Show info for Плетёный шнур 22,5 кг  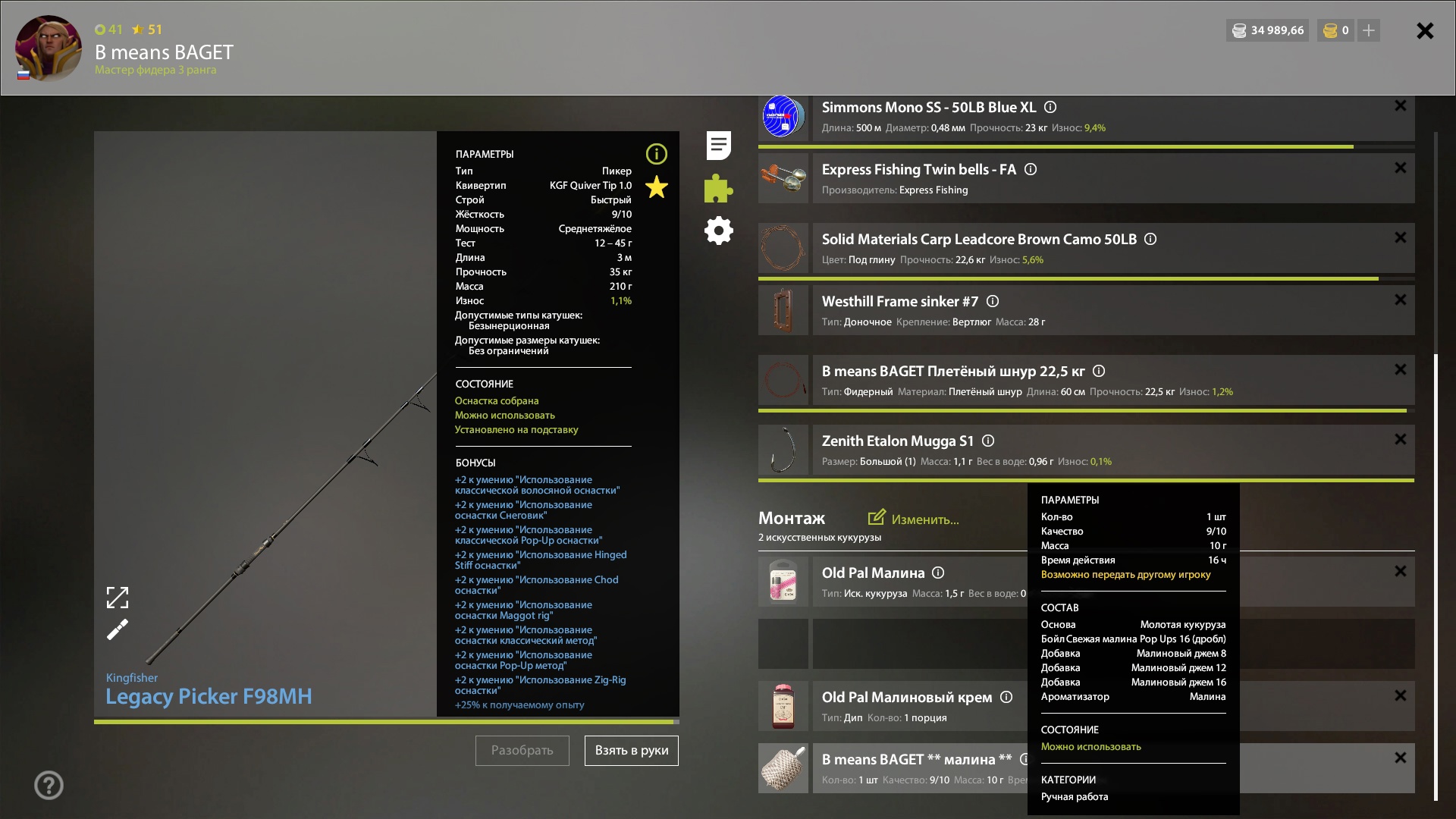(x=1099, y=371)
